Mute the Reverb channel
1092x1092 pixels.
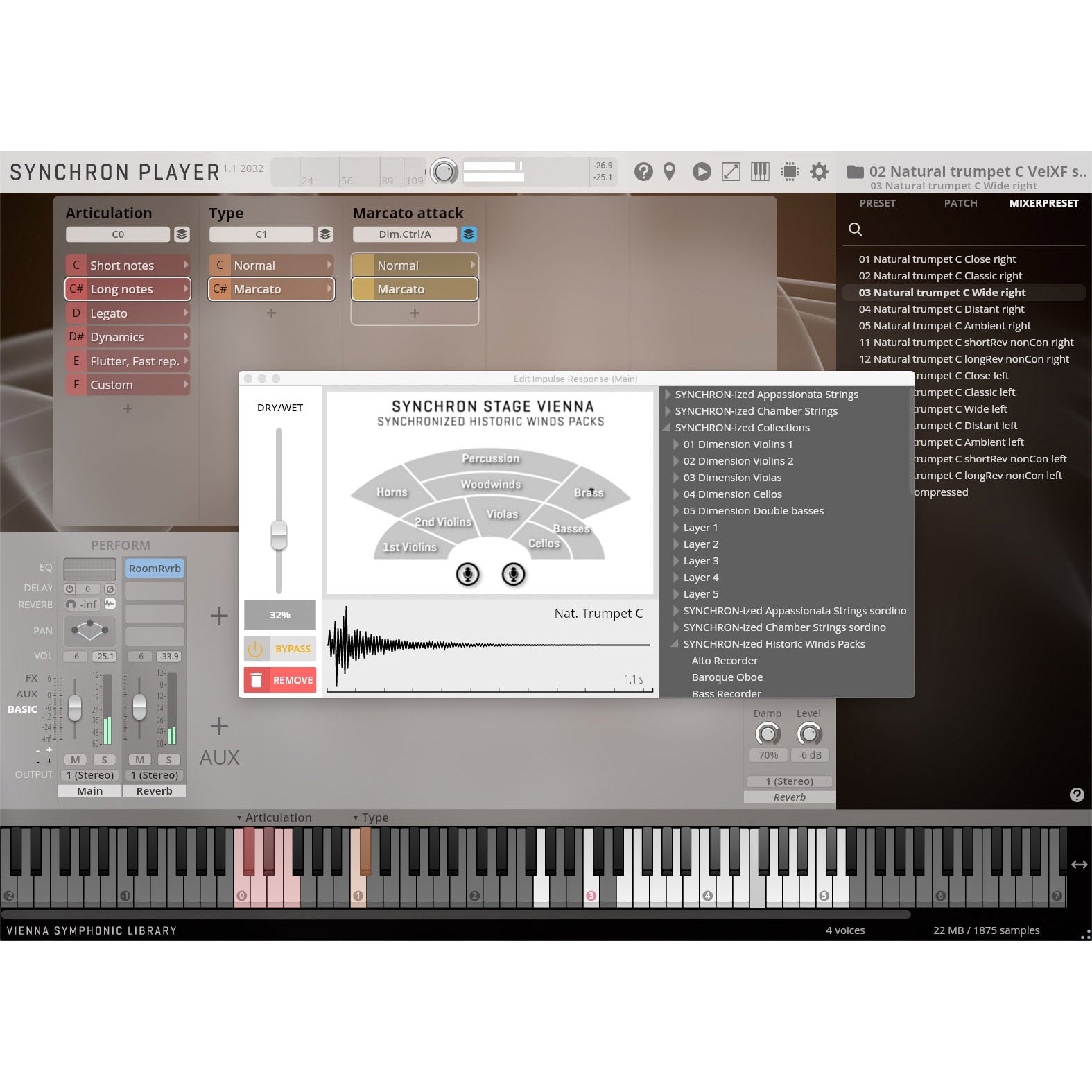(139, 759)
